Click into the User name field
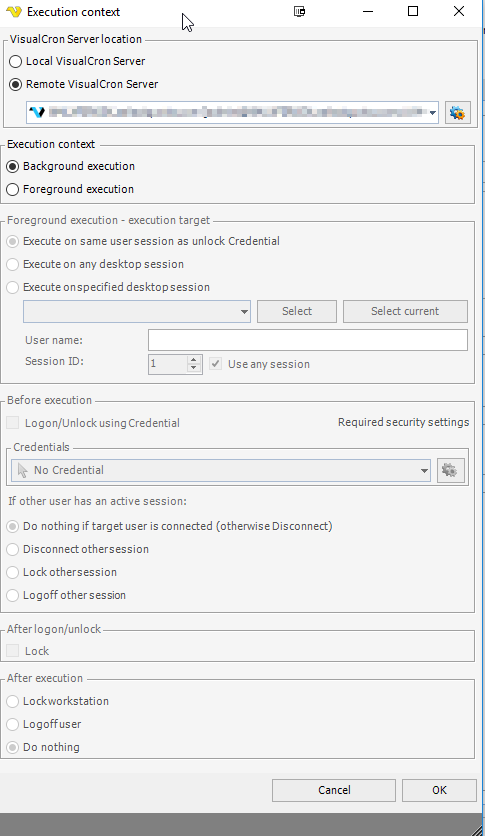This screenshot has height=836, width=485. pyautogui.click(x=308, y=340)
